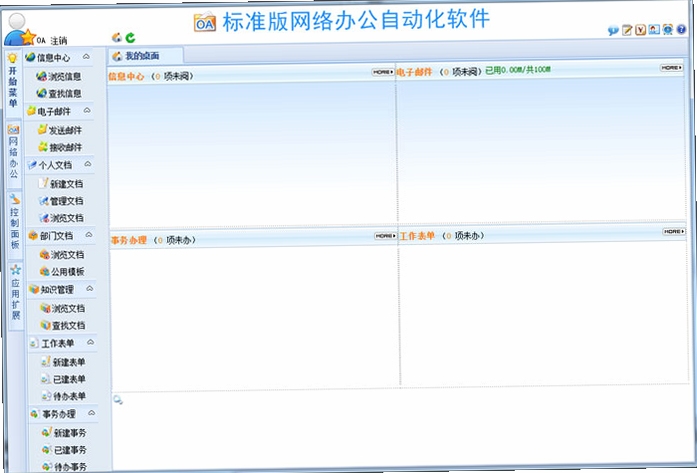Open the chat bubble message icon

coord(613,31)
